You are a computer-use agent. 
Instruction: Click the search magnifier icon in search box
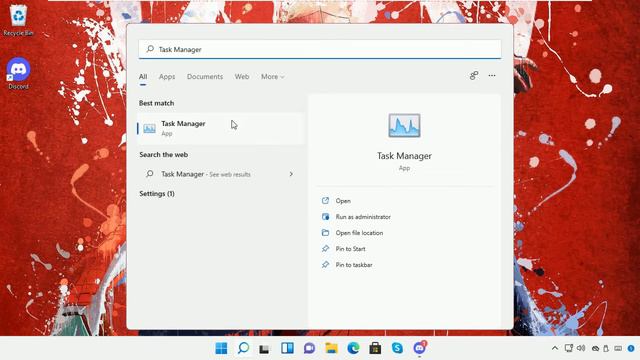[150, 49]
